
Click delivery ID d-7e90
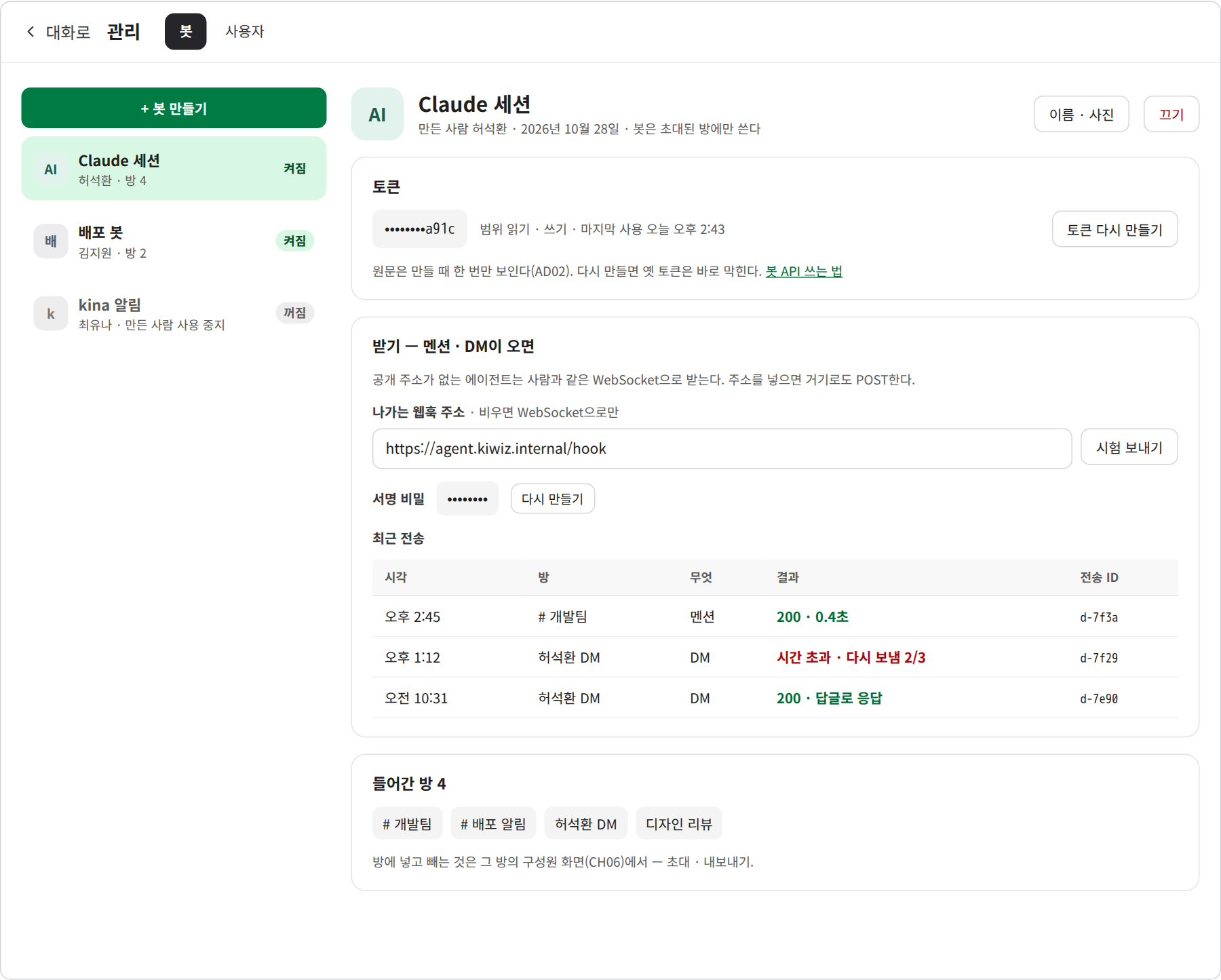[1099, 699]
